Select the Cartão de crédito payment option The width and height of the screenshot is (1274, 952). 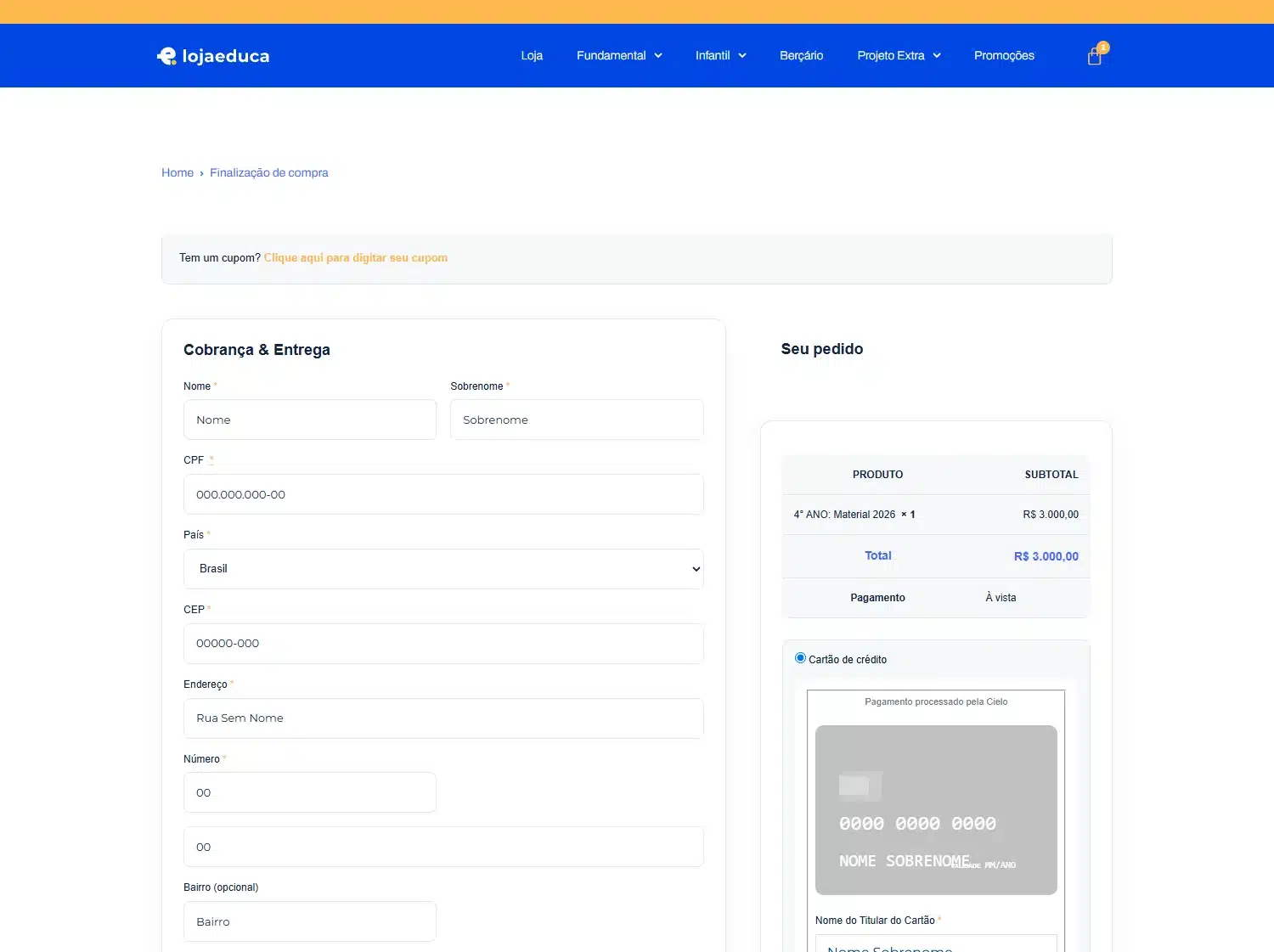800,658
